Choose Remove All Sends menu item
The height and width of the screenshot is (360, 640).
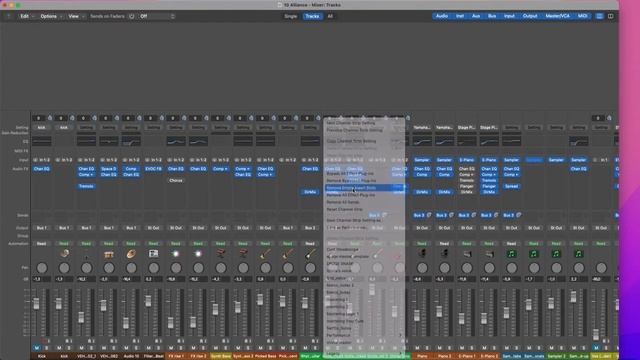364,202
